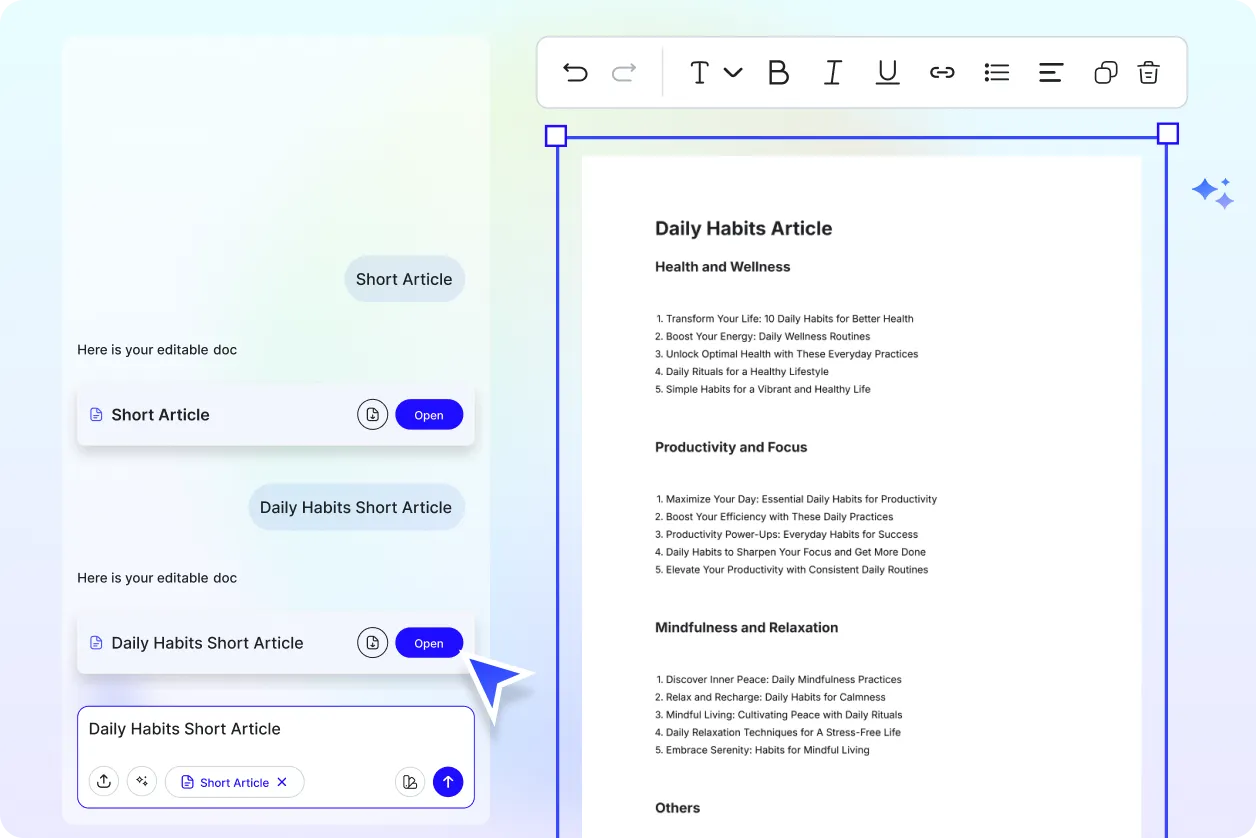Click the sparkle icon beside the document canvas
The height and width of the screenshot is (838, 1256).
[1212, 192]
